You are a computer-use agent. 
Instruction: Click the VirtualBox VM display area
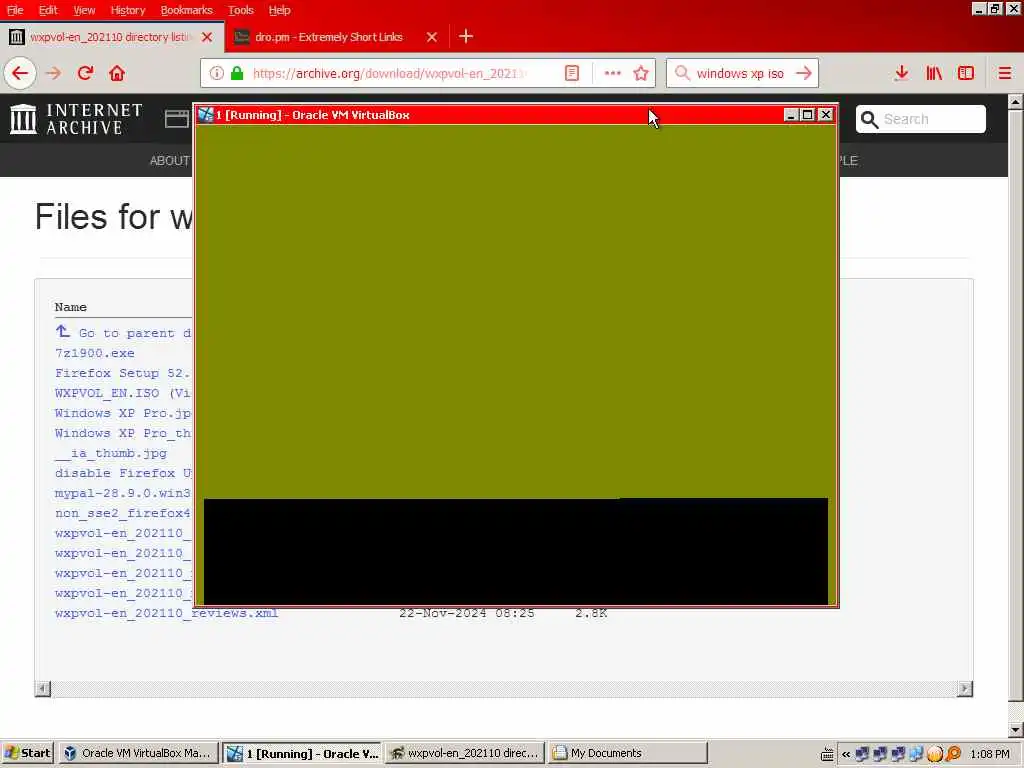coord(516,364)
